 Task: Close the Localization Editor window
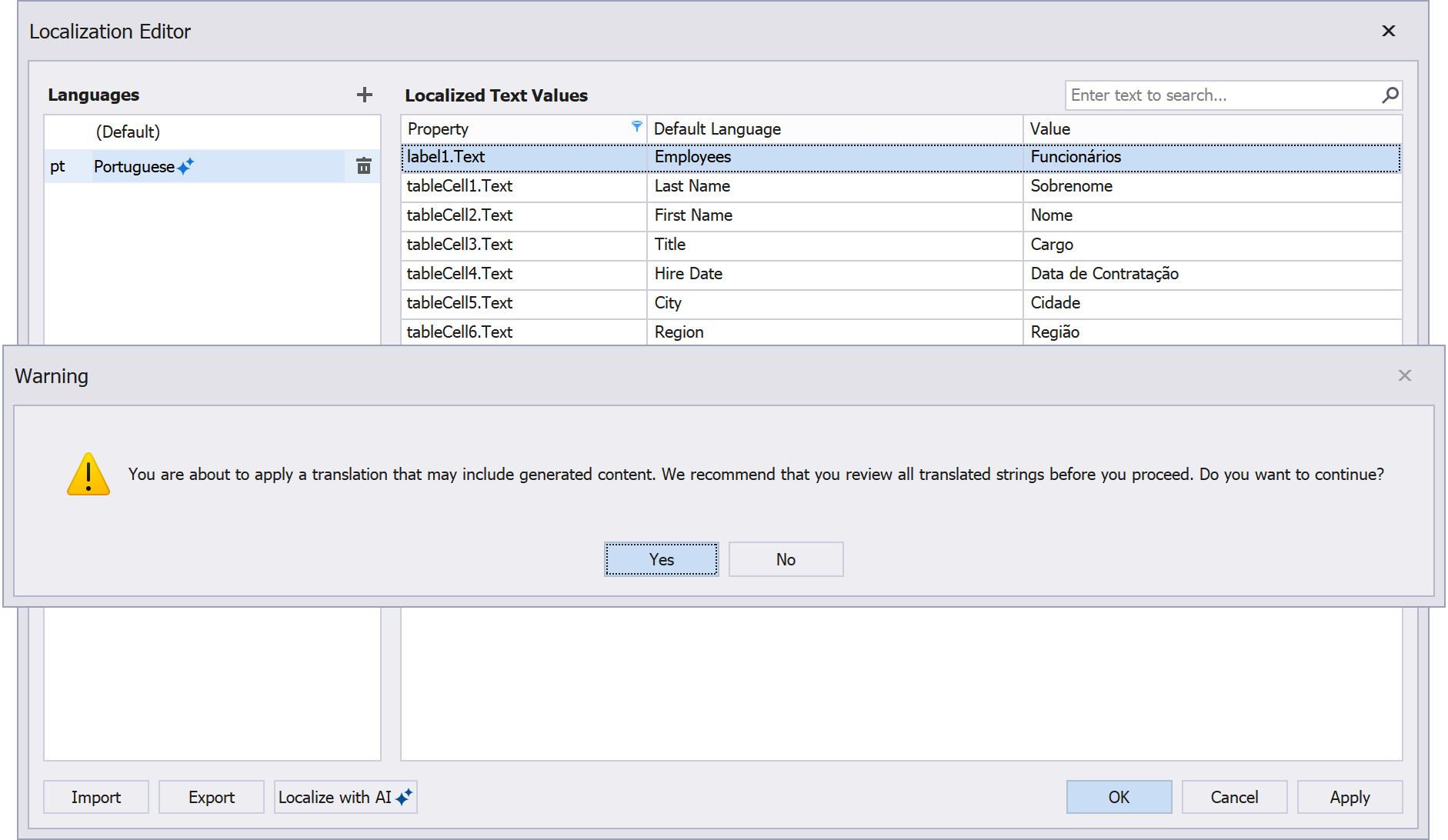point(1389,31)
